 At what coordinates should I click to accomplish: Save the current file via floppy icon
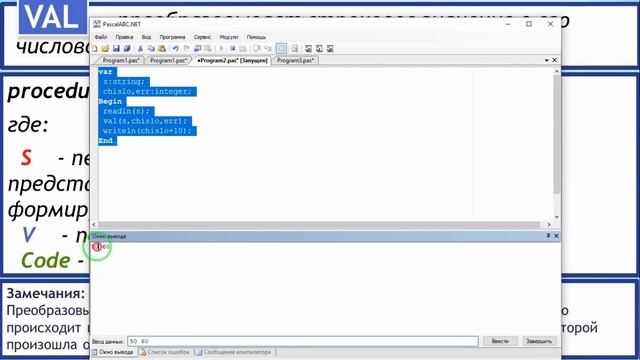116,49
